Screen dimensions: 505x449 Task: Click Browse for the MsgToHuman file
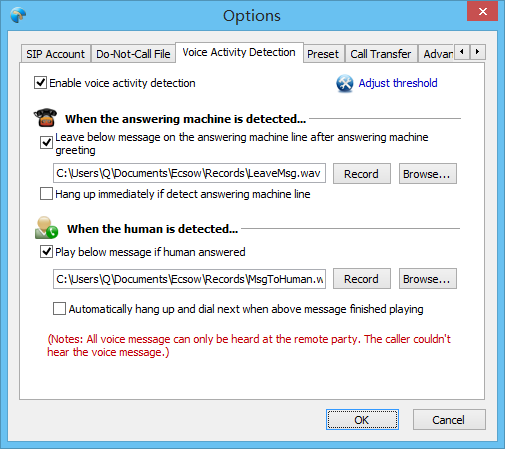click(x=428, y=279)
